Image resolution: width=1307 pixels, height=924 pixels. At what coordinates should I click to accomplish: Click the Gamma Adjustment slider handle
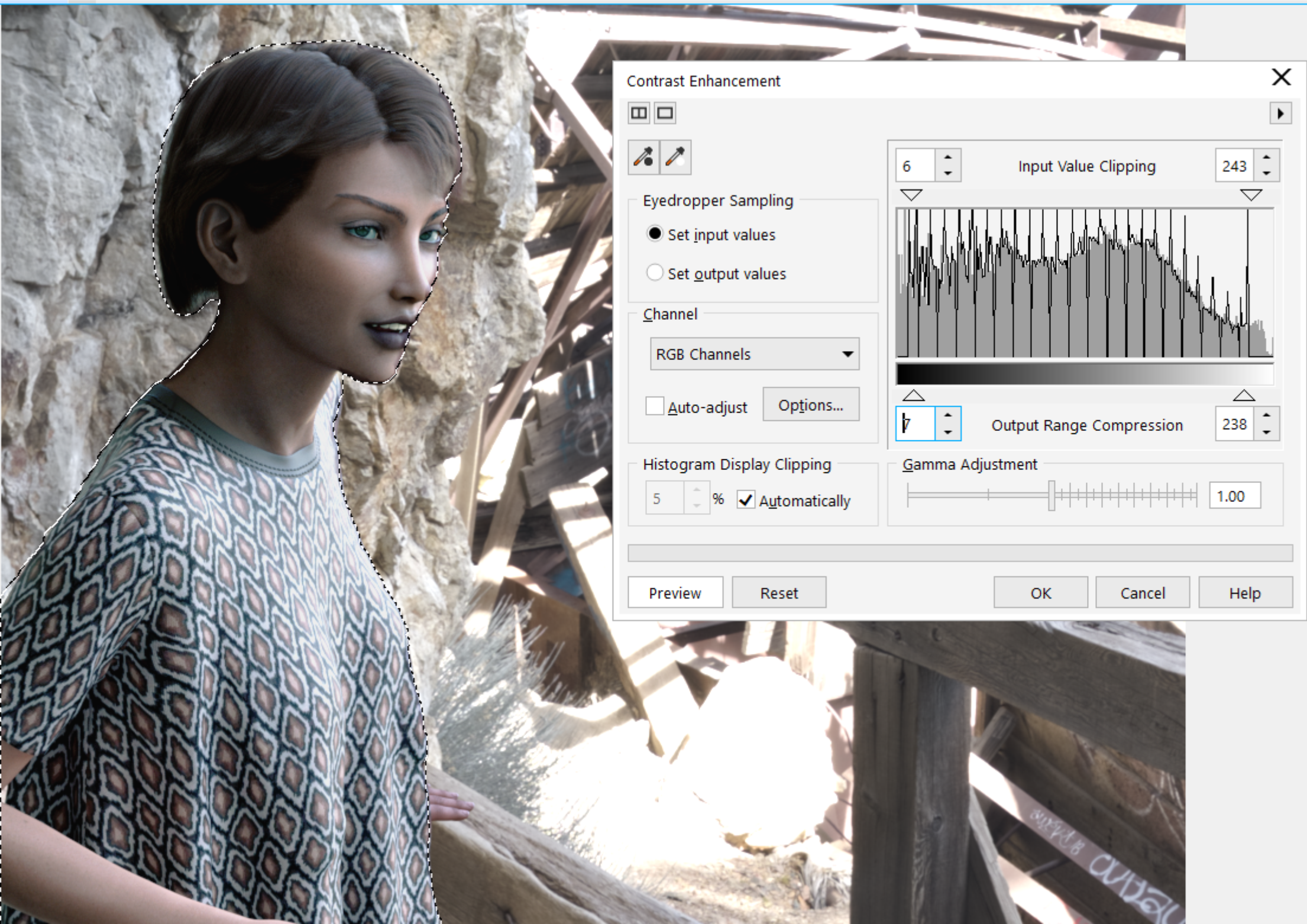tap(1052, 495)
